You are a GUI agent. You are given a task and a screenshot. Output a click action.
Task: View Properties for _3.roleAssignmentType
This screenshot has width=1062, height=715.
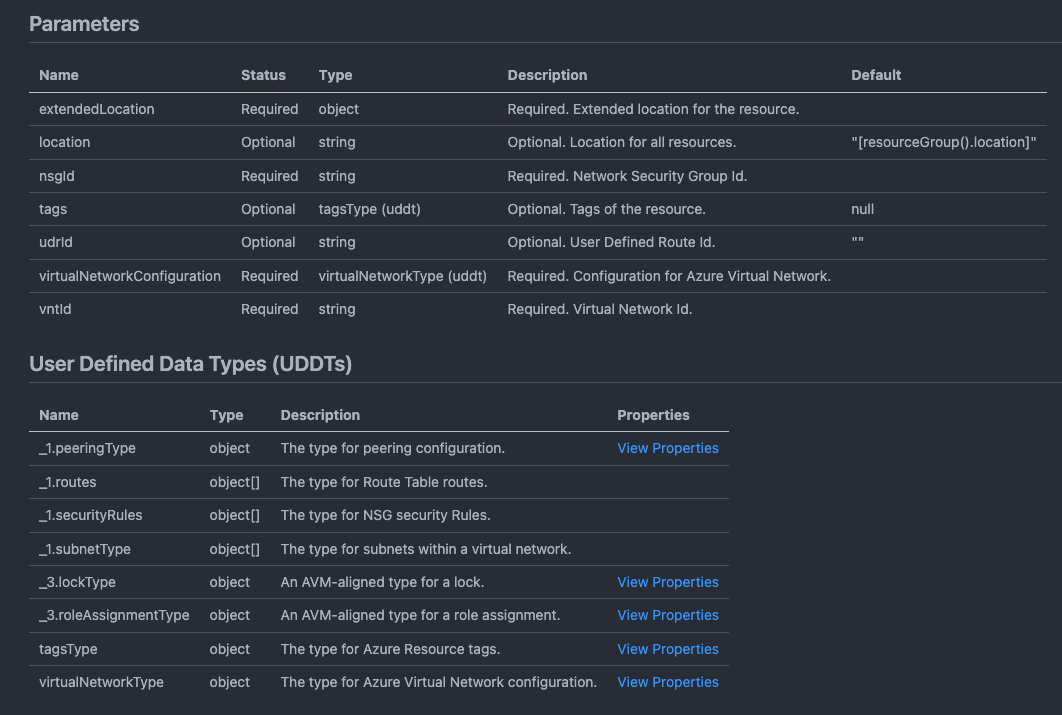click(x=667, y=615)
